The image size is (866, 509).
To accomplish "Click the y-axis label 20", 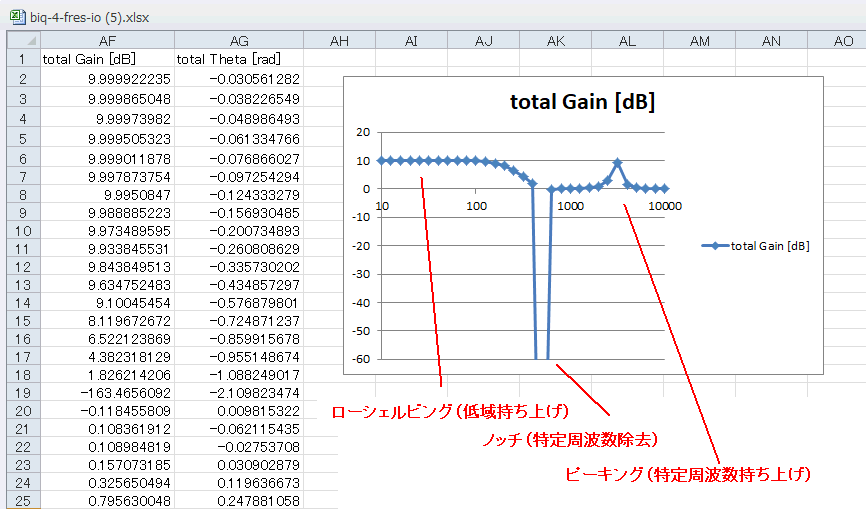I will click(363, 132).
